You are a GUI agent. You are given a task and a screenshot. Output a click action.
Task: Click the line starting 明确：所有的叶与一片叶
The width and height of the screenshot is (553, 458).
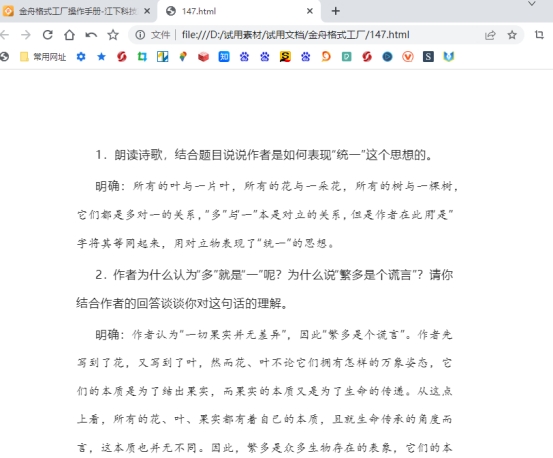click(277, 186)
